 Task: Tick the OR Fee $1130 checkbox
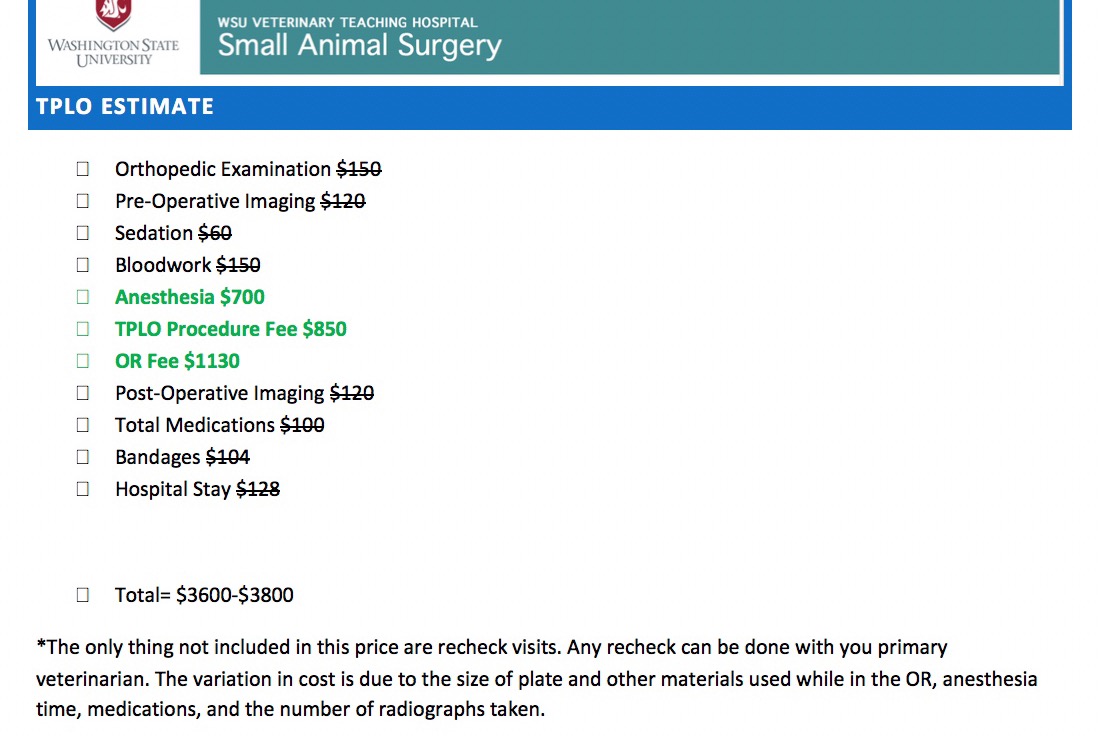[82, 361]
